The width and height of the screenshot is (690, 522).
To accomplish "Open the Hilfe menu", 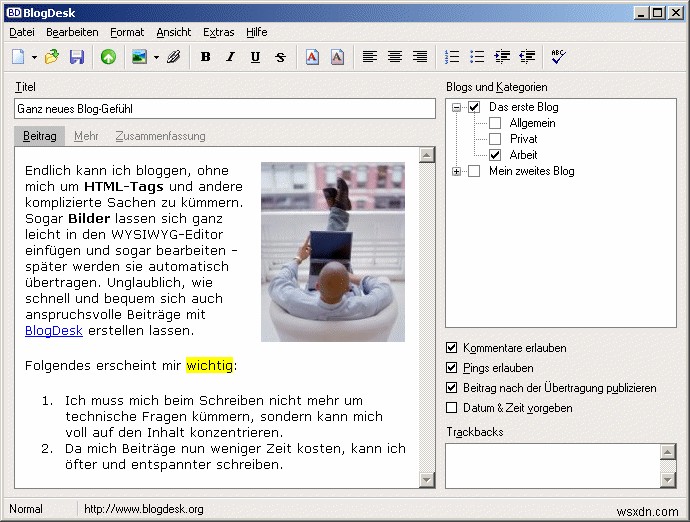I will (x=257, y=32).
